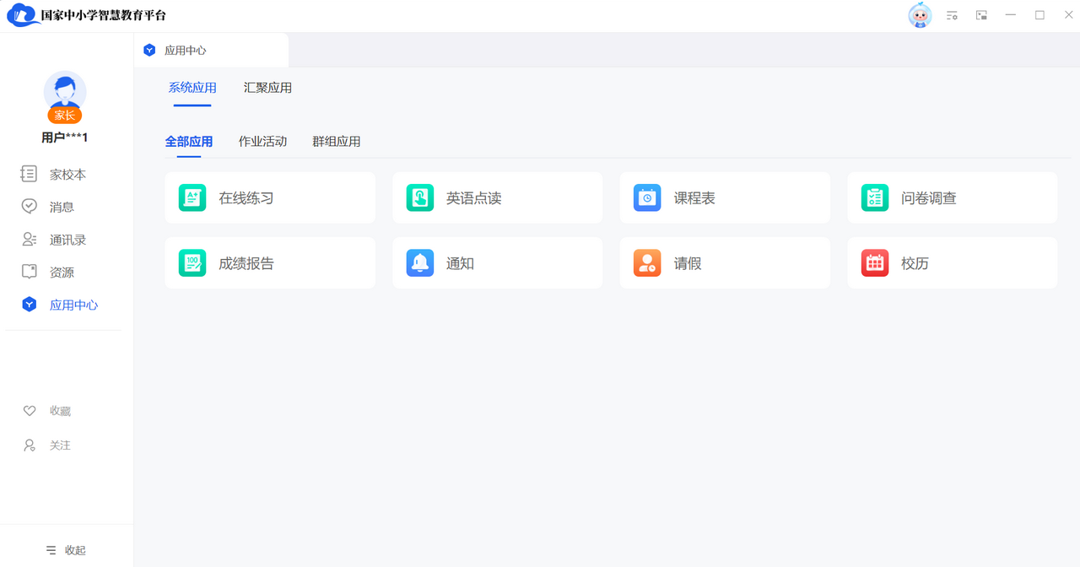Screen dimensions: 1080x567
Task: Go to 消息 in the sidebar
Action: [x=61, y=207]
